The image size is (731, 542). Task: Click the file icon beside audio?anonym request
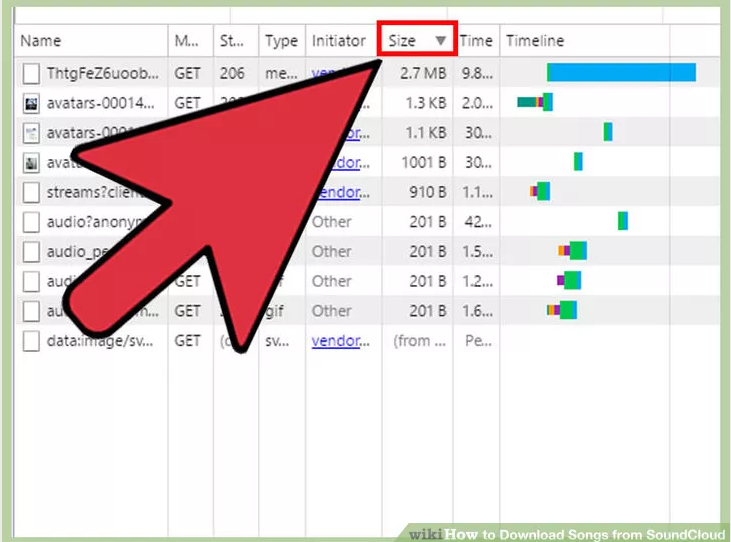tap(31, 222)
